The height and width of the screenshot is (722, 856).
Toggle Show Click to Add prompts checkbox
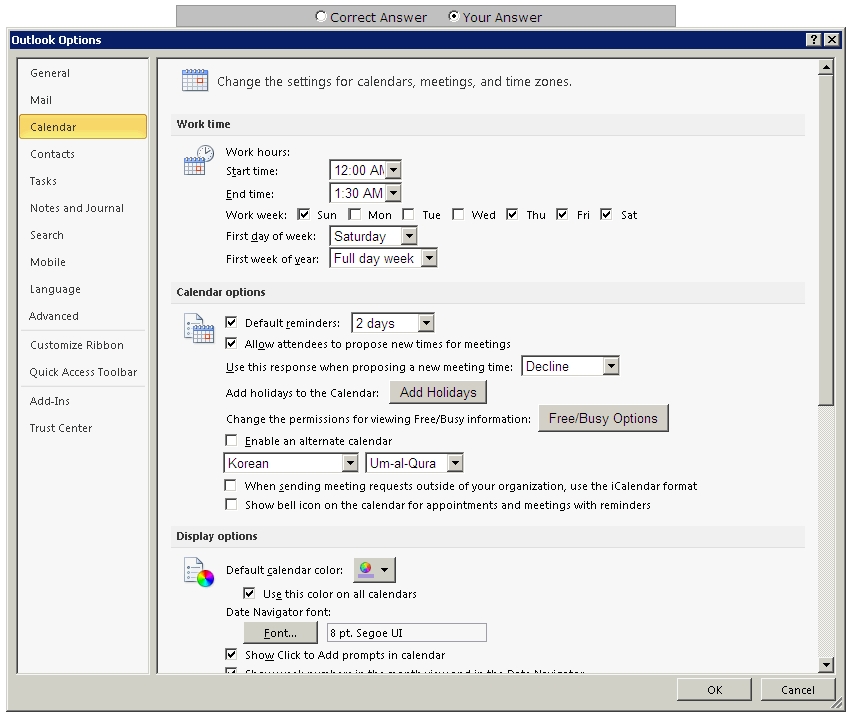(x=231, y=654)
